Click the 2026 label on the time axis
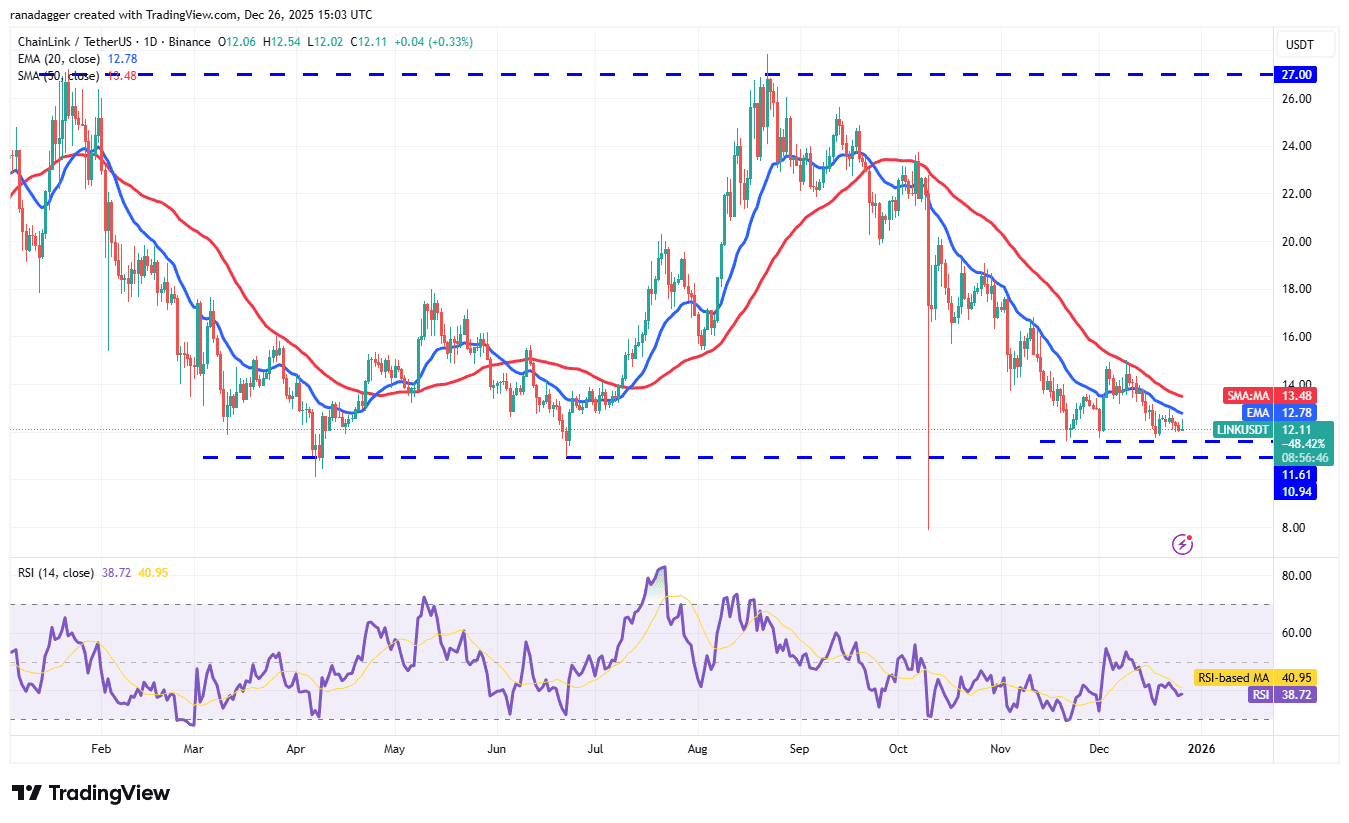The height and width of the screenshot is (823, 1349). 1201,748
